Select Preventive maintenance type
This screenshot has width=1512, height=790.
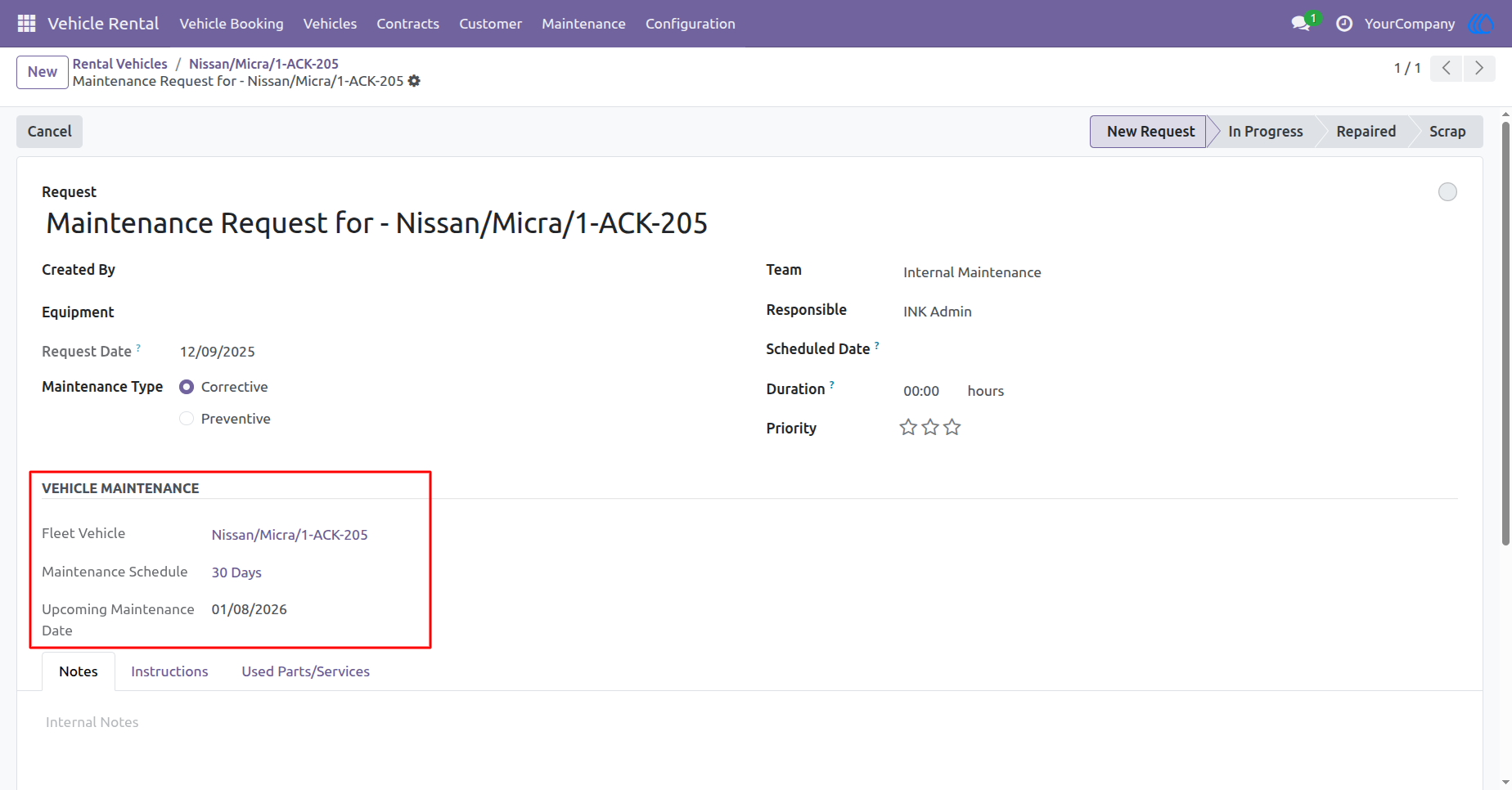coord(187,419)
